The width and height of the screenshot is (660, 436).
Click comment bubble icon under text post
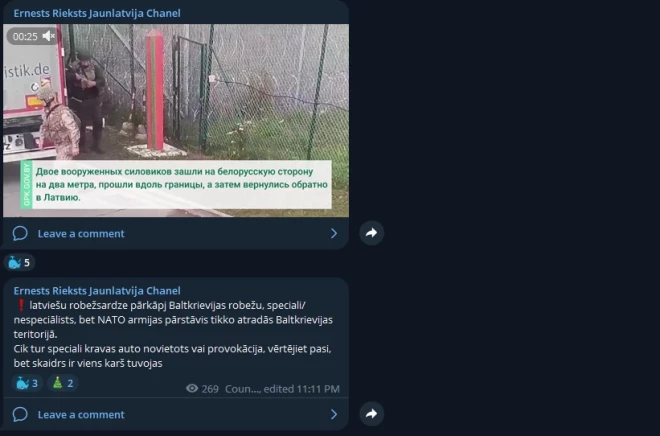(20, 414)
